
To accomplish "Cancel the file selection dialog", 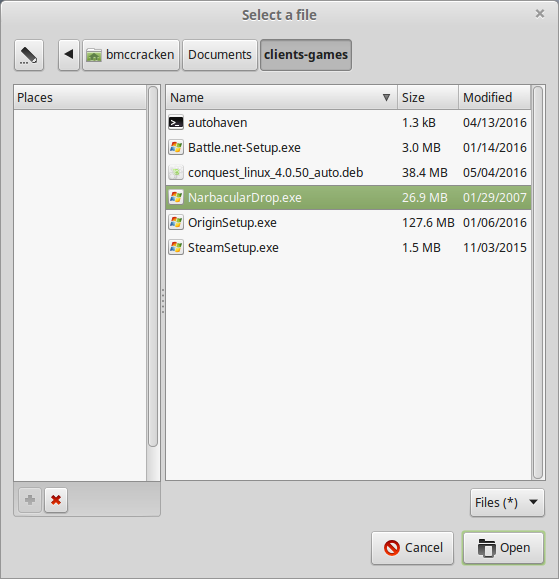I will coord(412,548).
